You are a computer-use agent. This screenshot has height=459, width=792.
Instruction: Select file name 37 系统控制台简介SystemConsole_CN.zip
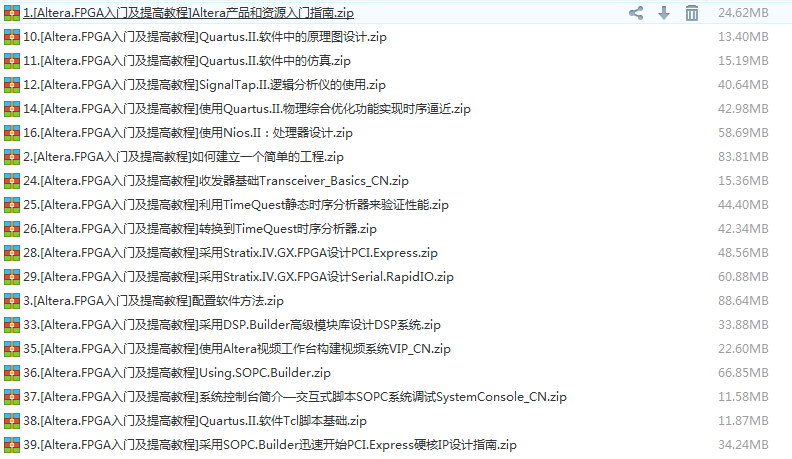click(x=295, y=396)
